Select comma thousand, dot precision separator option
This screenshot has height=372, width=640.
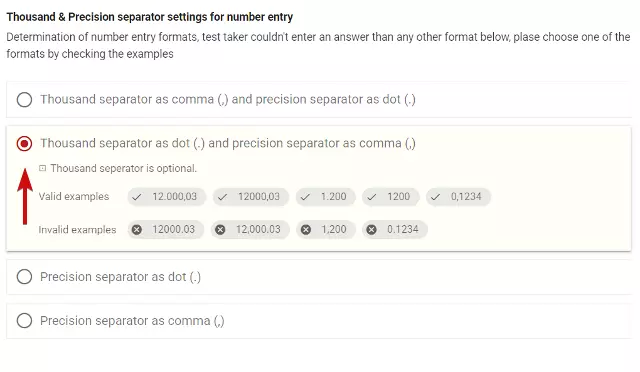click(x=24, y=100)
